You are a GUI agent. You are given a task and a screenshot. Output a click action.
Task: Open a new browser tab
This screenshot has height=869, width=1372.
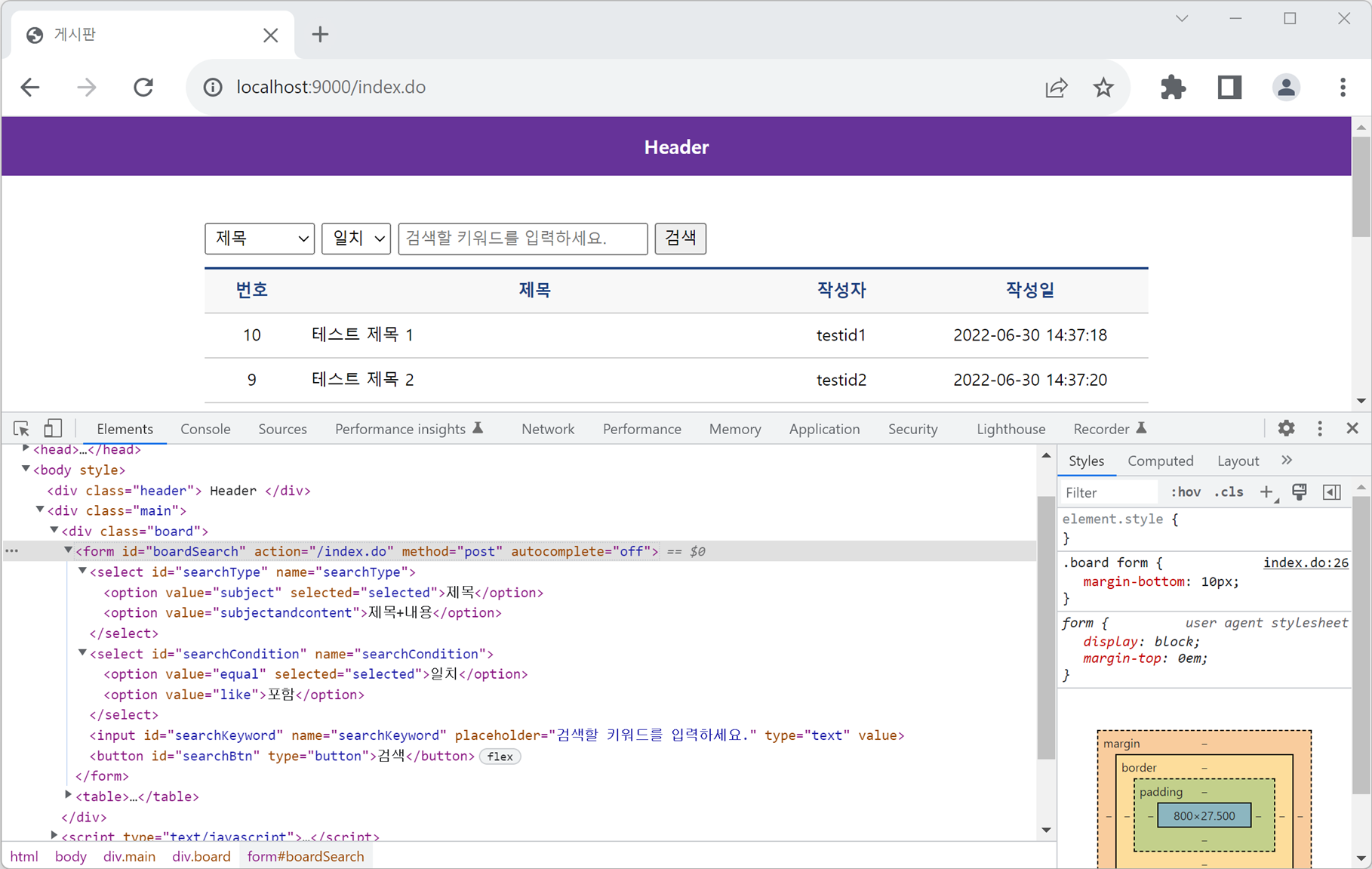(320, 35)
